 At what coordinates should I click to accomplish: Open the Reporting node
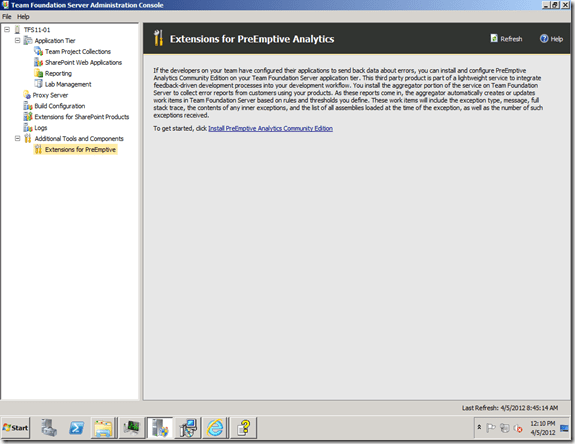pyautogui.click(x=58, y=73)
